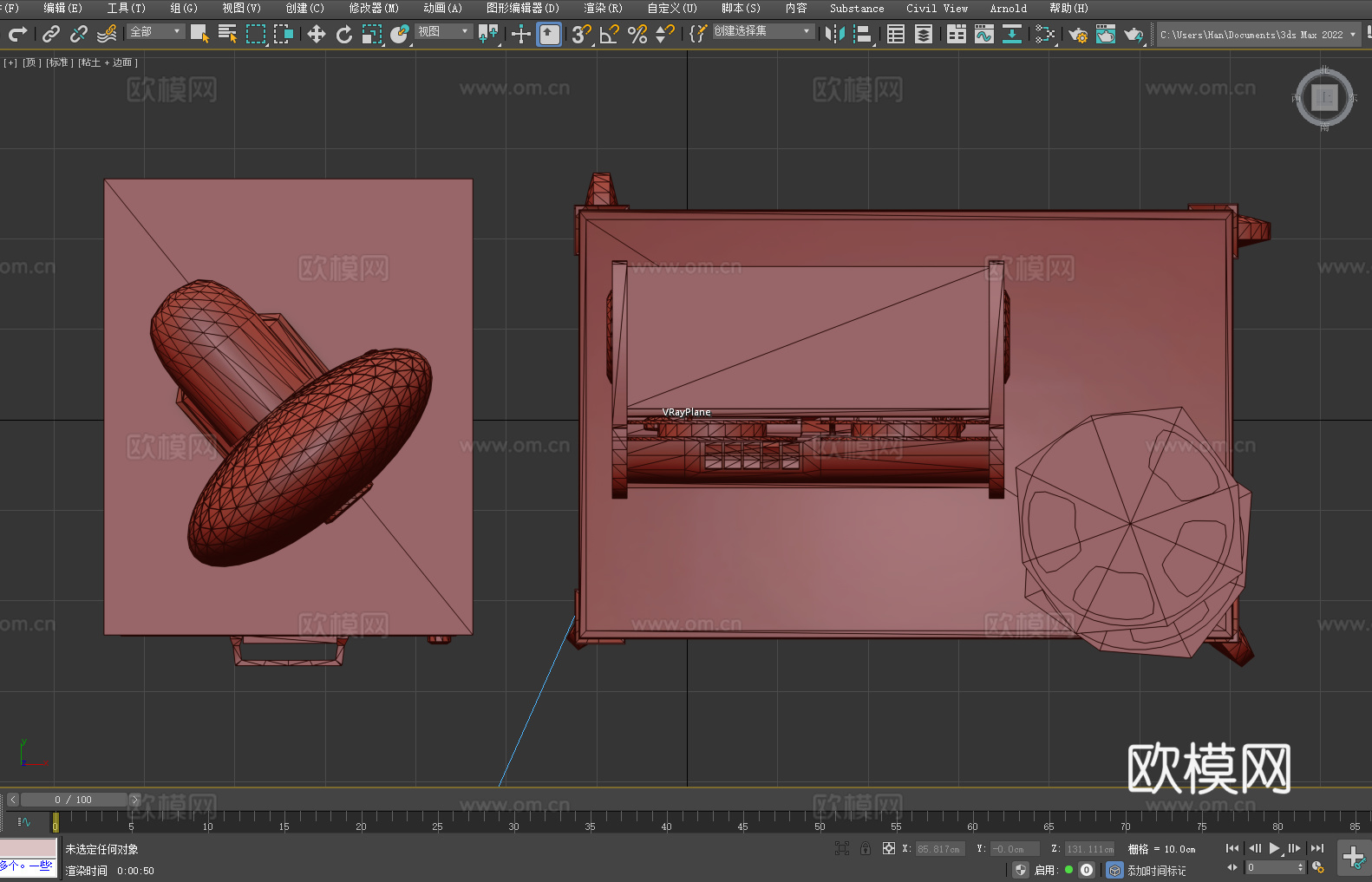Open the 工具(T) menu
Screen dimensions: 1372x882
(127, 8)
